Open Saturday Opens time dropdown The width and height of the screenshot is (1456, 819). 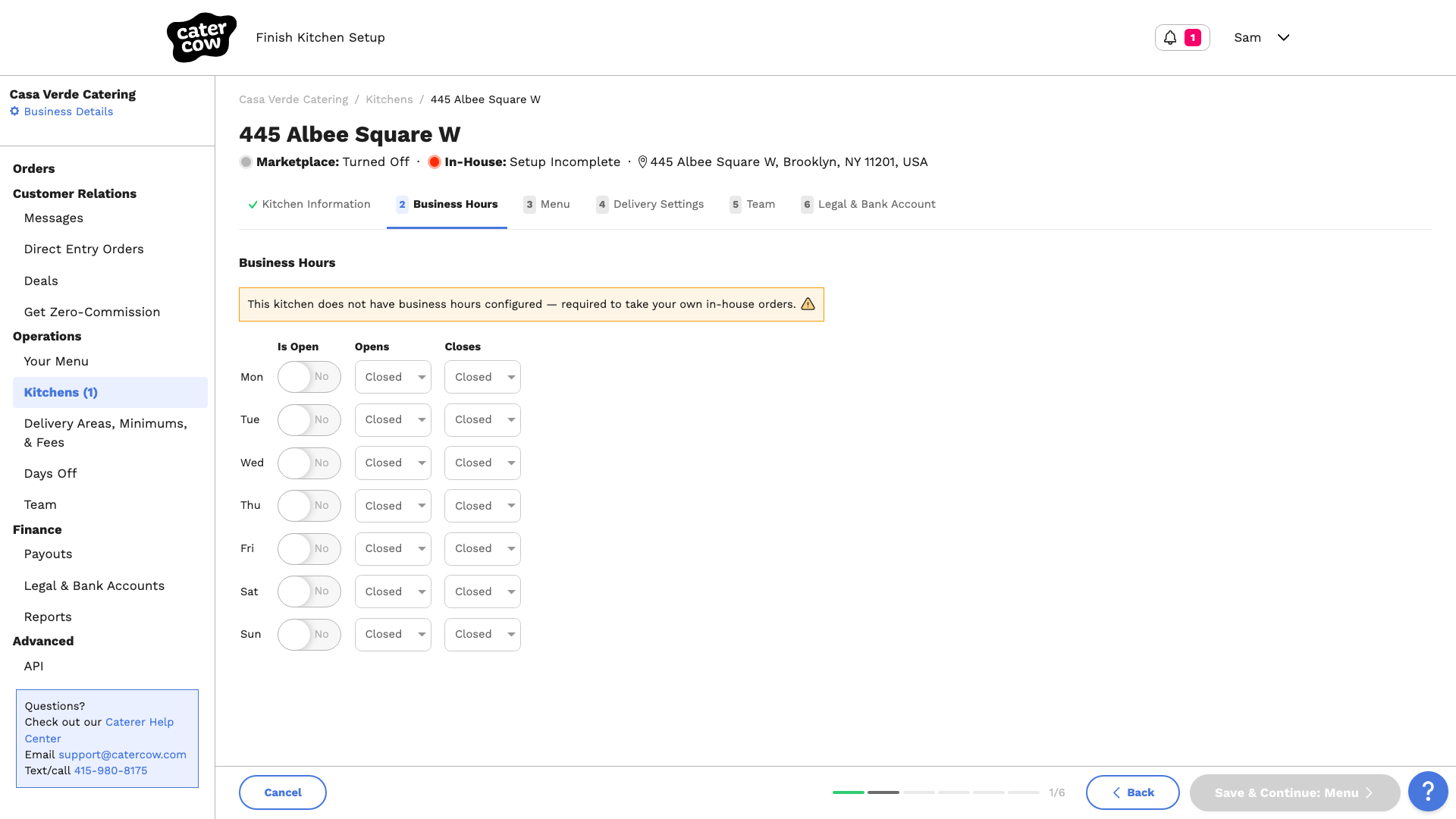pyautogui.click(x=393, y=591)
